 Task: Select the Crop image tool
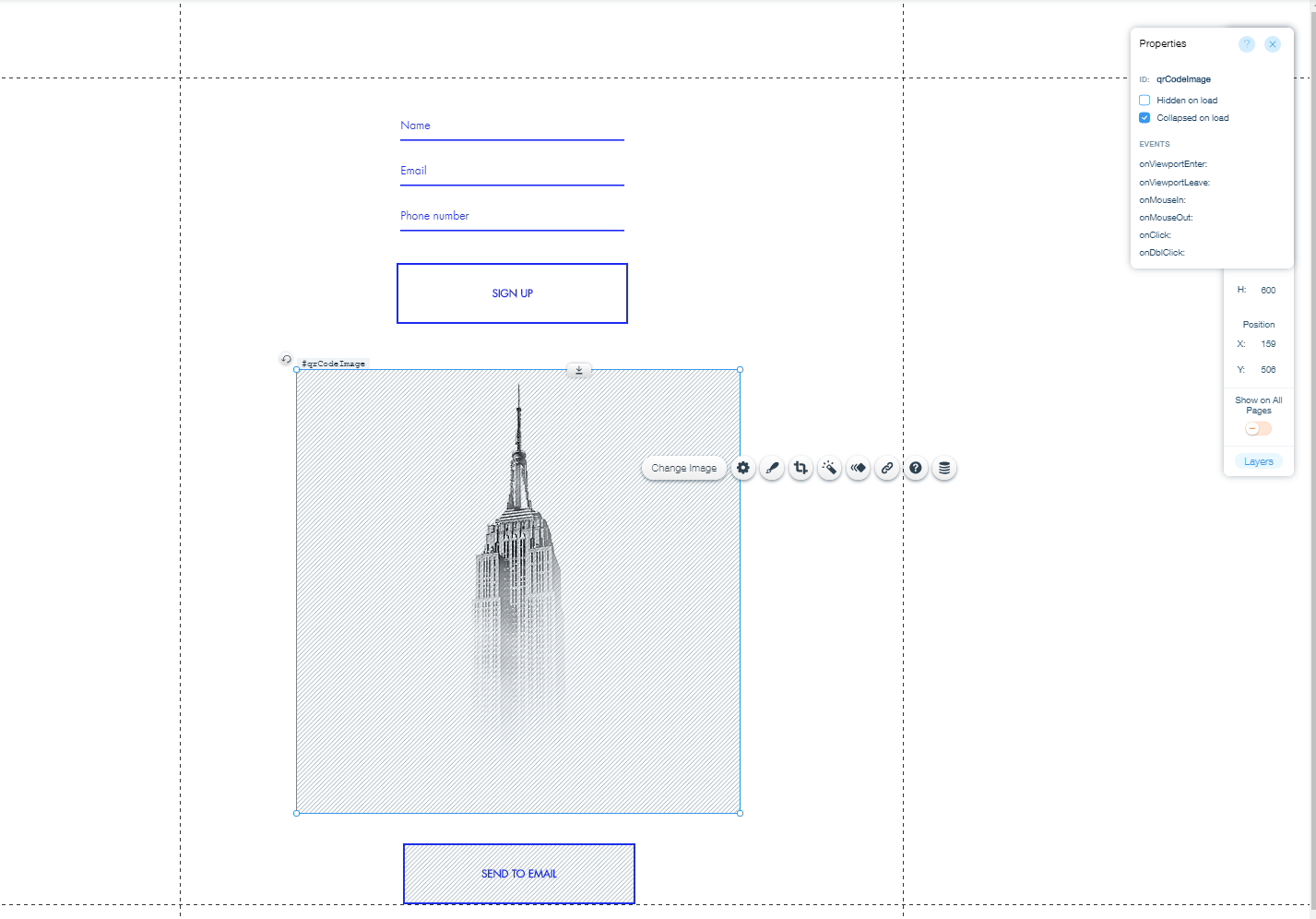click(800, 468)
